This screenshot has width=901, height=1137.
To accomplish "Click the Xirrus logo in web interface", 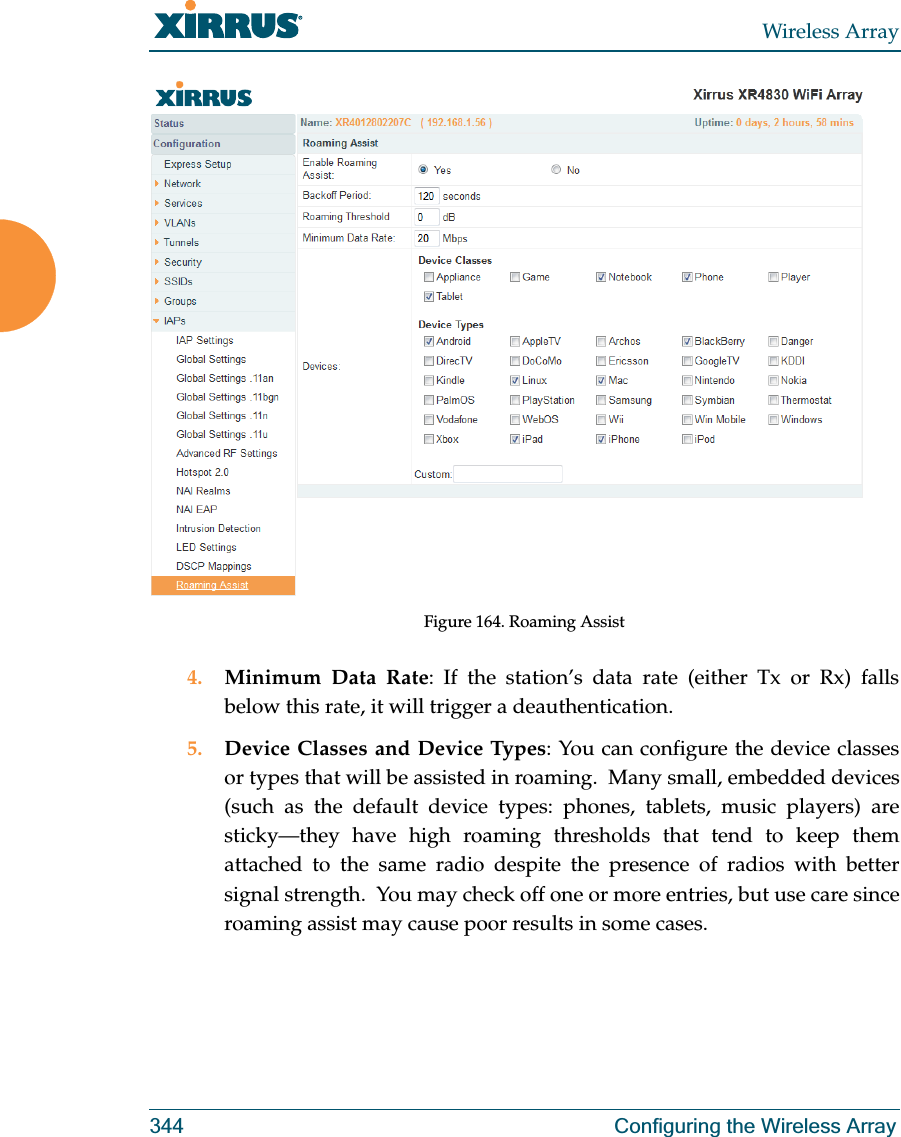I will point(204,95).
